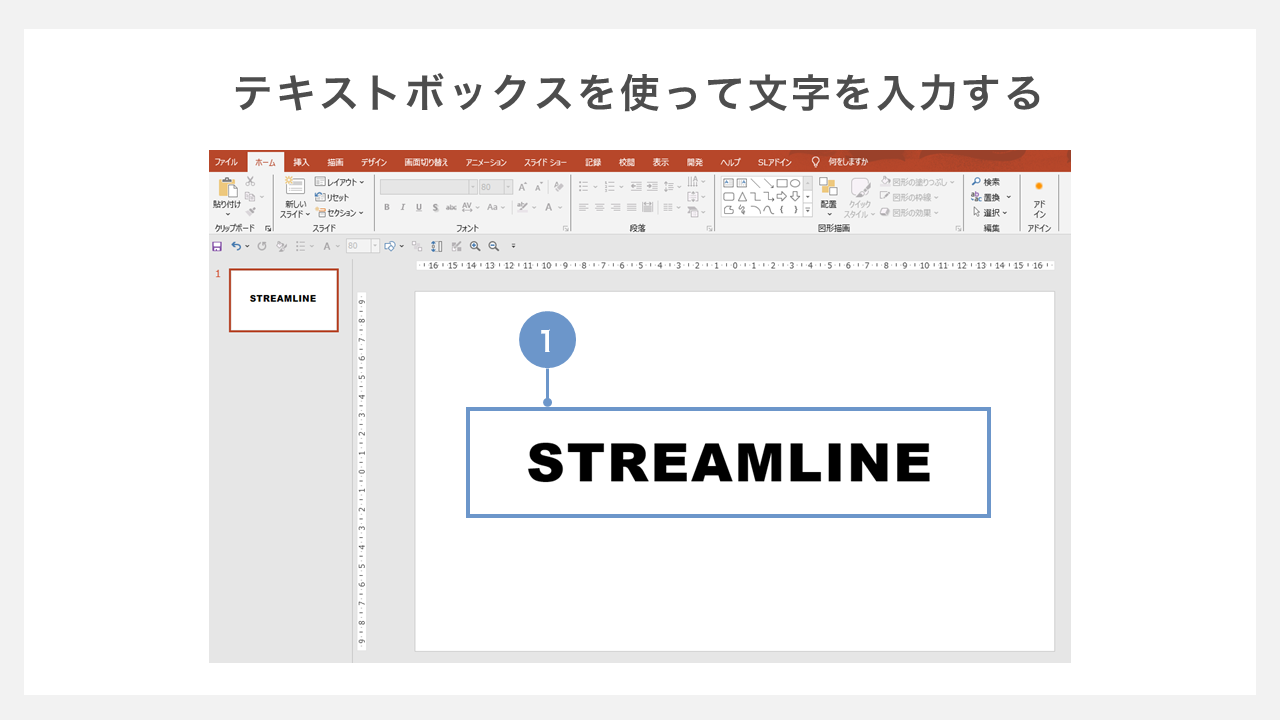Image resolution: width=1280 pixels, height=720 pixels.
Task: Select the right block arrow shape
Action: (782, 197)
